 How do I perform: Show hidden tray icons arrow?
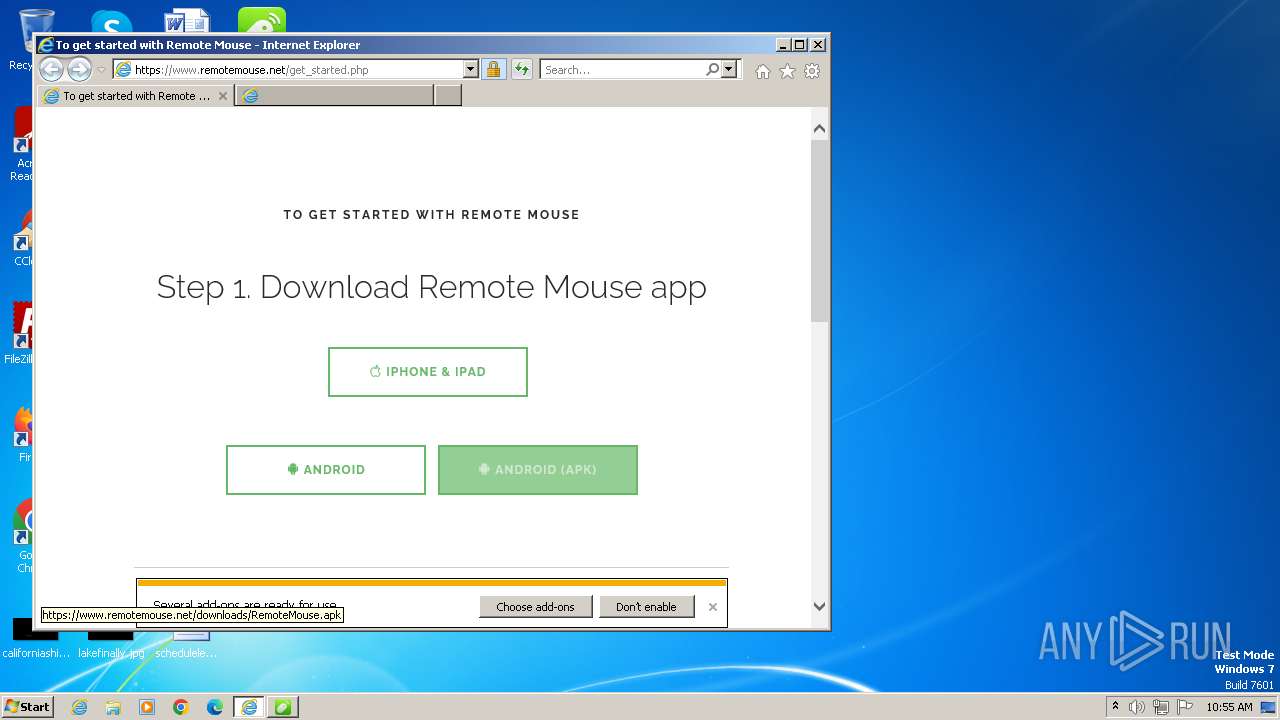tap(1116, 706)
